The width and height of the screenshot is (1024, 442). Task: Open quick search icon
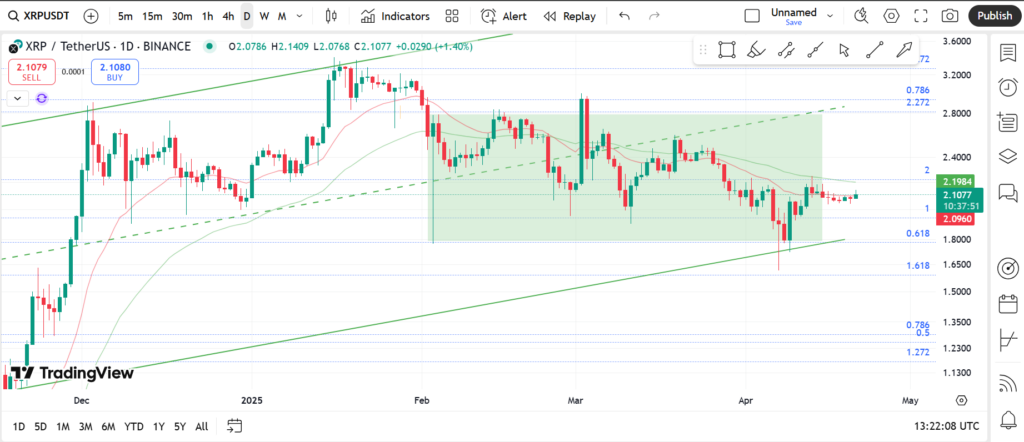click(x=861, y=16)
